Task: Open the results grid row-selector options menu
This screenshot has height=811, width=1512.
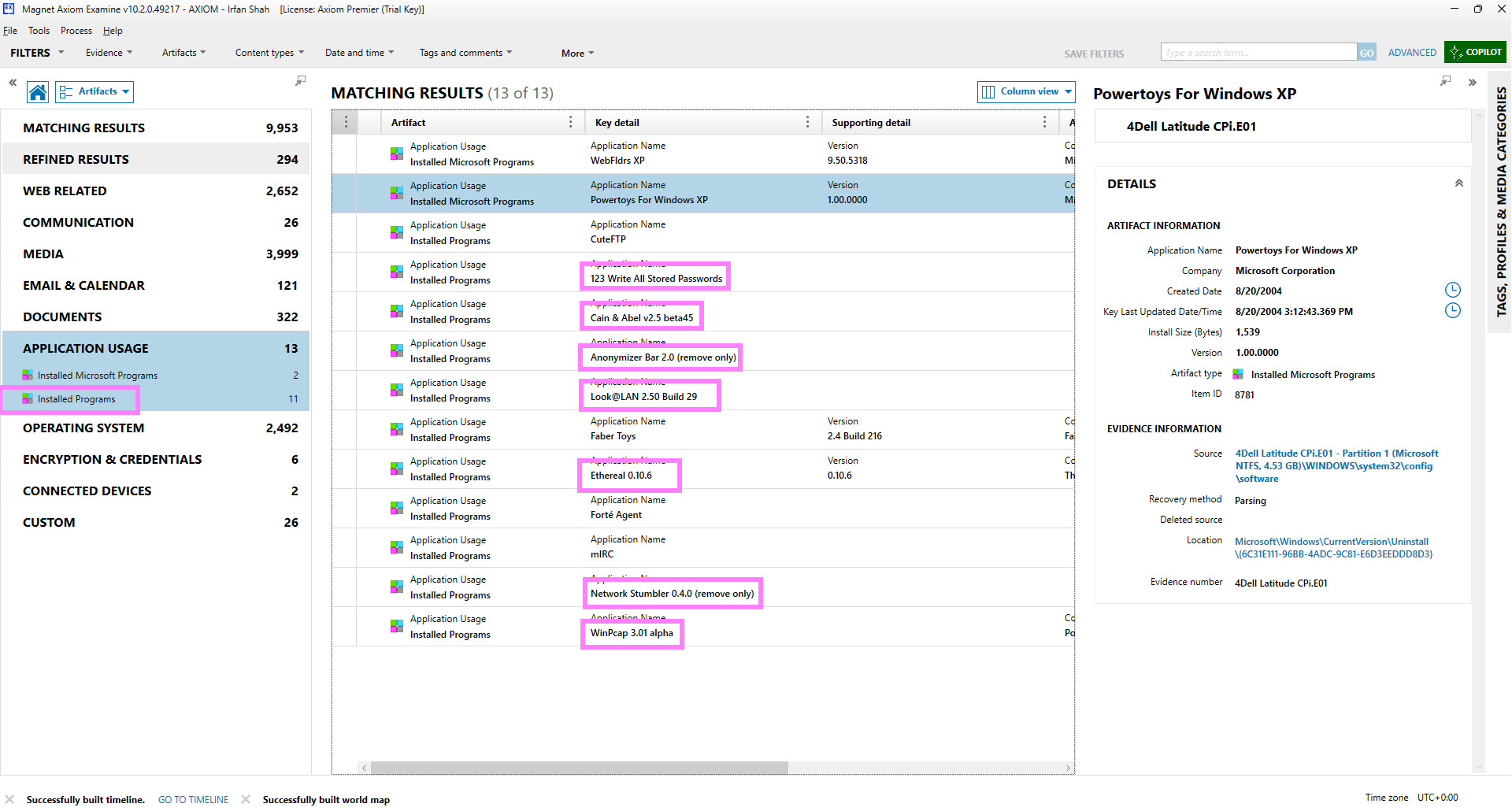Action: coord(346,122)
